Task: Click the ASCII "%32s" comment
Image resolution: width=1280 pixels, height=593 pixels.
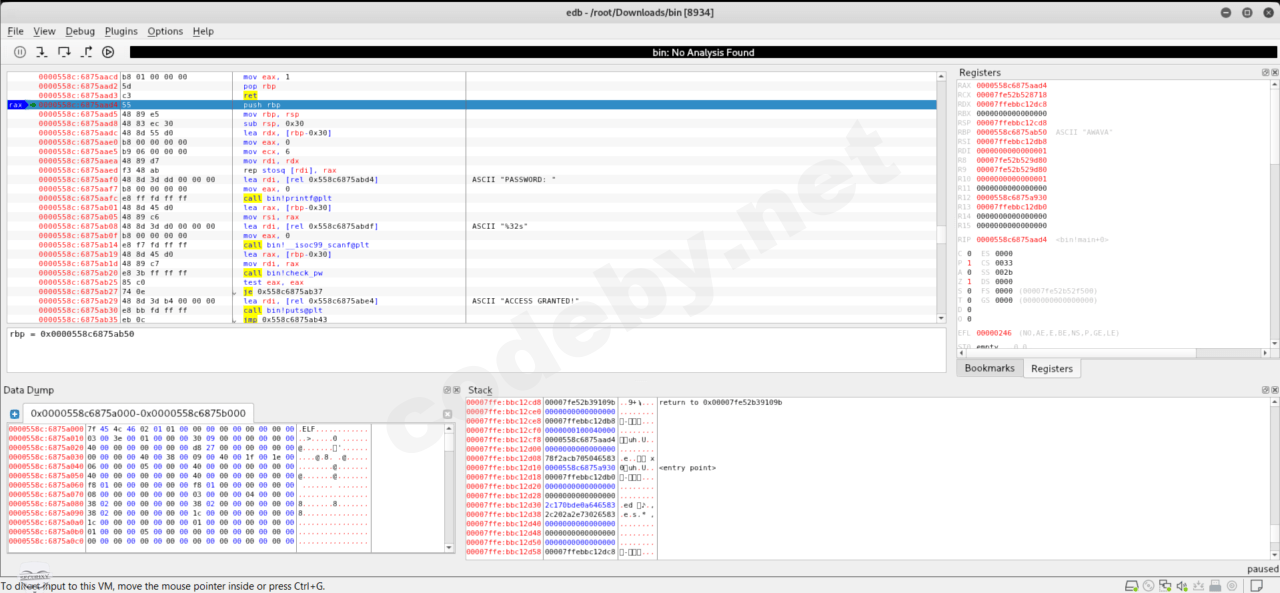Action: (499, 226)
